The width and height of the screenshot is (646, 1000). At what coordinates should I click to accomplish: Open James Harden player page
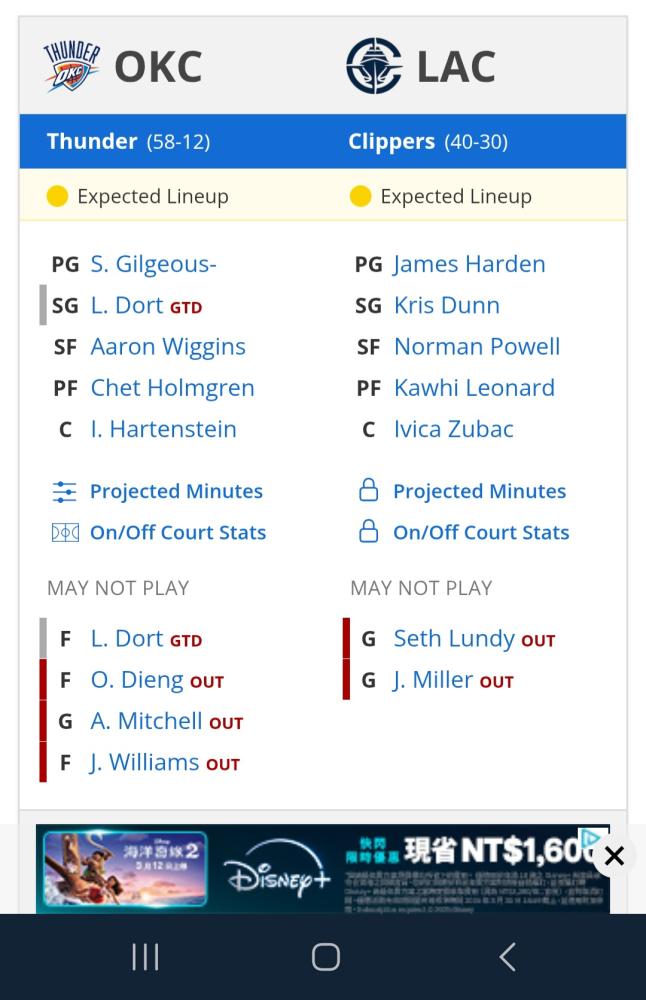tap(469, 264)
